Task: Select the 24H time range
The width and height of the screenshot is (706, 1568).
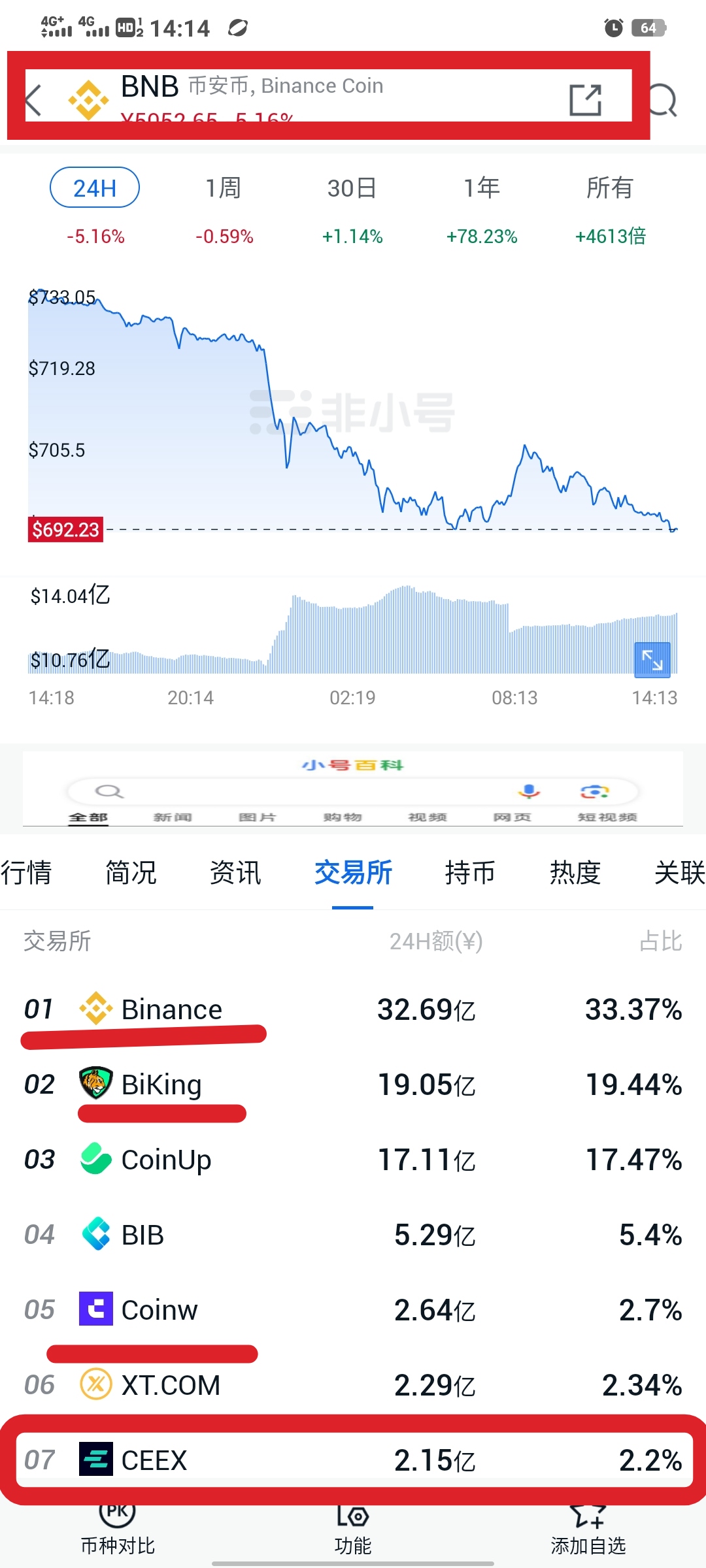Action: click(95, 188)
